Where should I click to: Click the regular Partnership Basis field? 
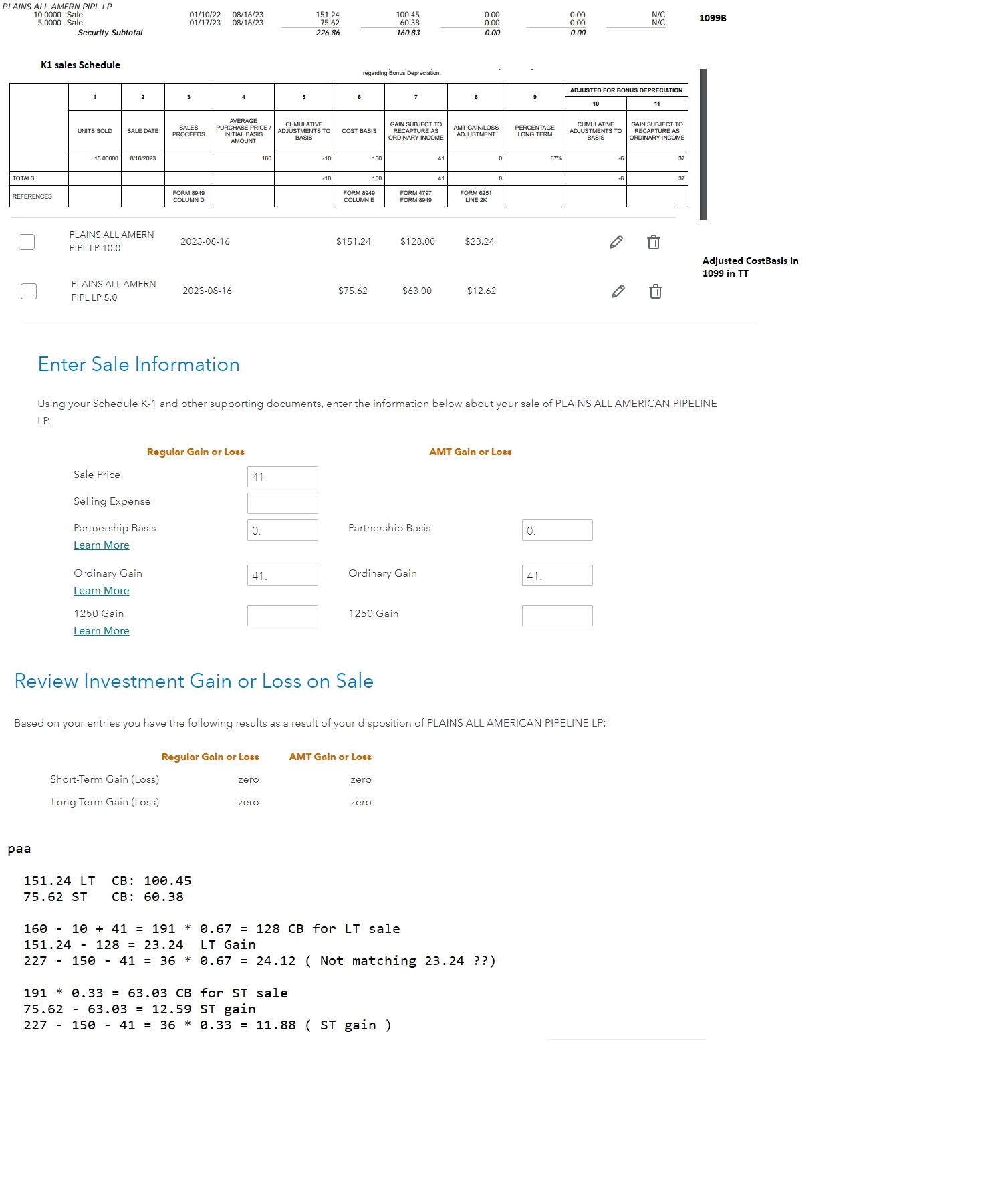point(283,530)
